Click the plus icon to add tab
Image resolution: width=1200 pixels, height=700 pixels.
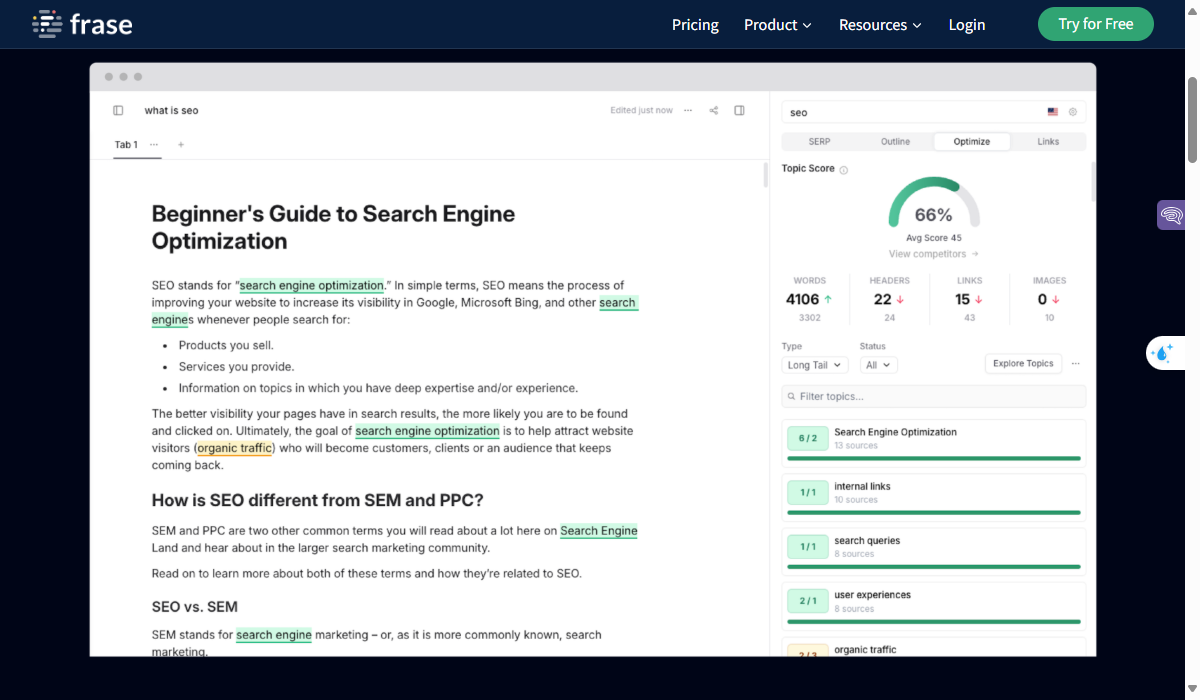click(x=181, y=145)
